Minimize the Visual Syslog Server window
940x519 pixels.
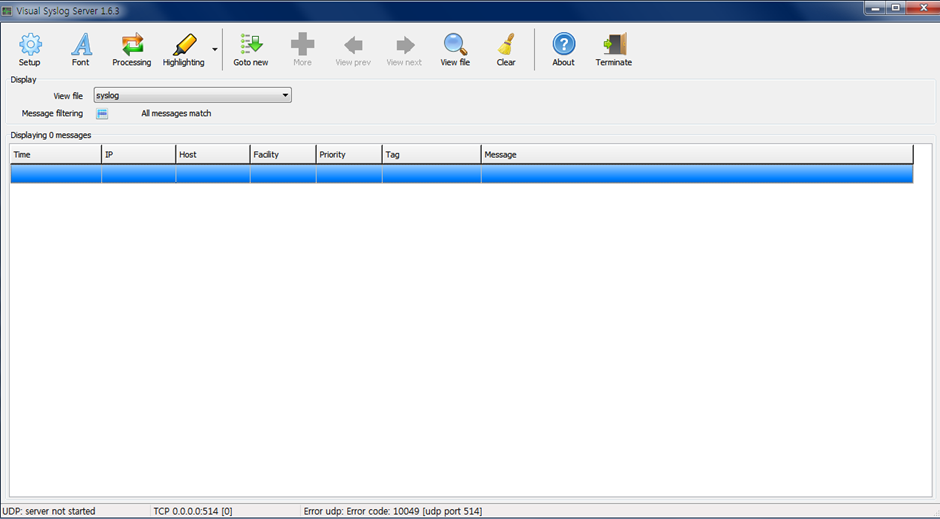pos(876,8)
